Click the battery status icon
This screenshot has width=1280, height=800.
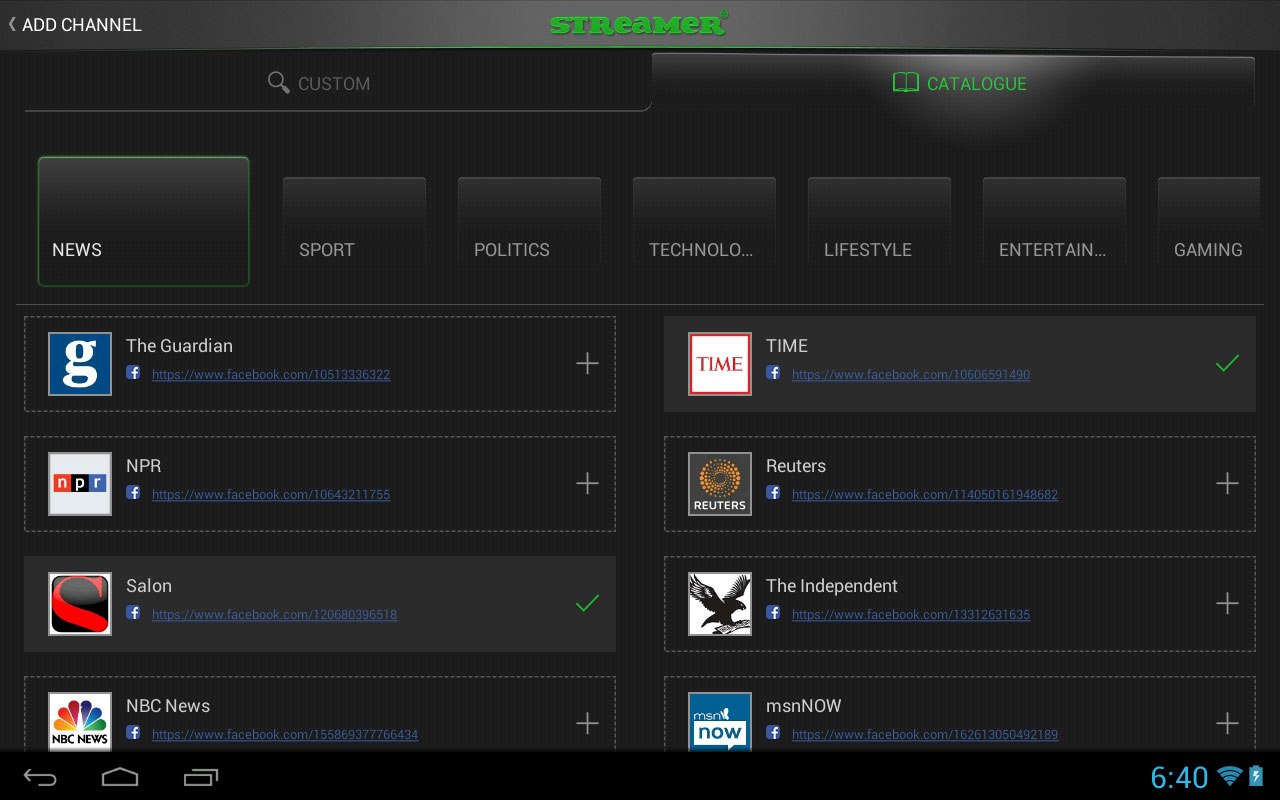(x=1257, y=776)
